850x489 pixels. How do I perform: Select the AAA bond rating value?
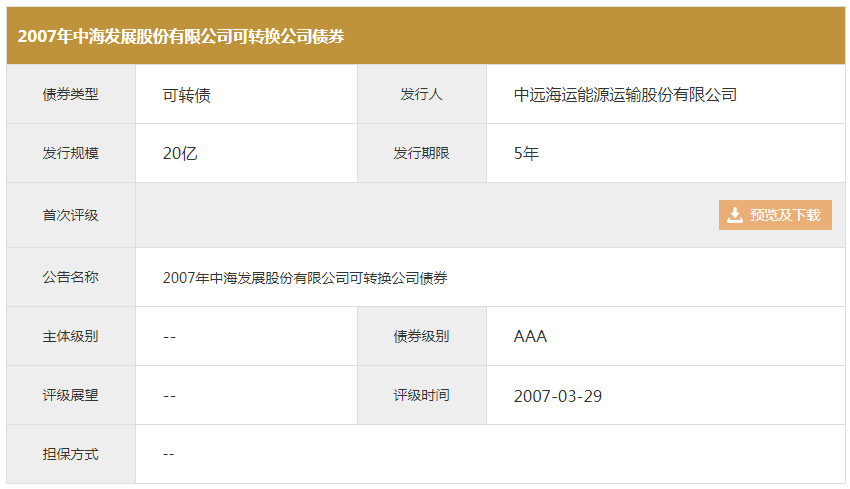pyautogui.click(x=530, y=337)
